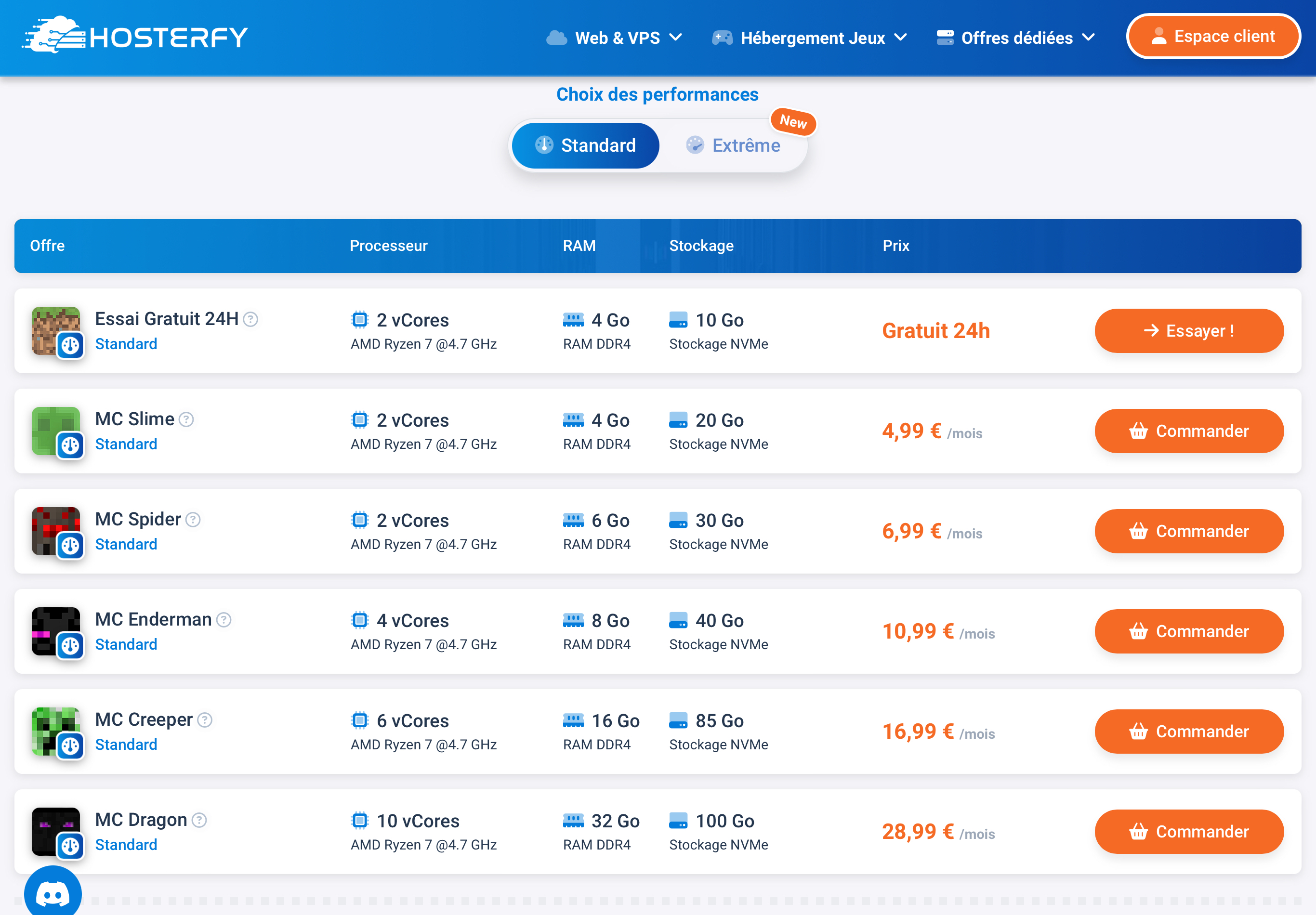Screen dimensions: 1316x915
Task: Click the MC Creeper offer name
Action: coord(144,719)
